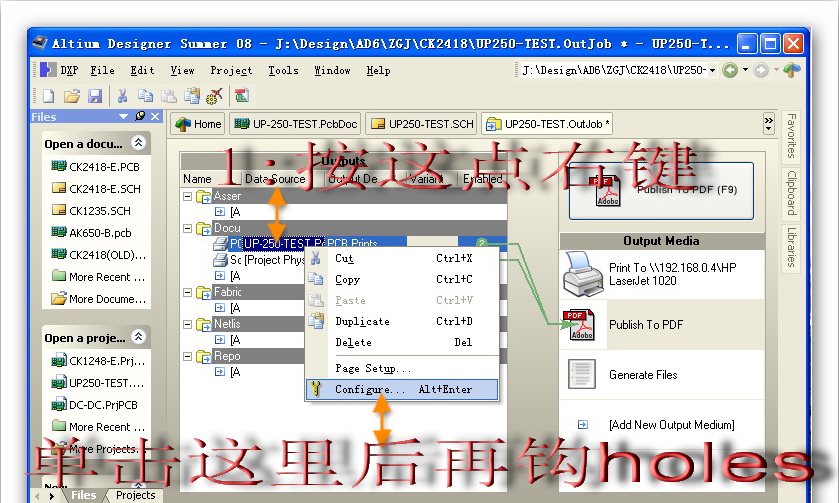Choose Configure... from context menu
The image size is (839, 503).
(x=402, y=389)
